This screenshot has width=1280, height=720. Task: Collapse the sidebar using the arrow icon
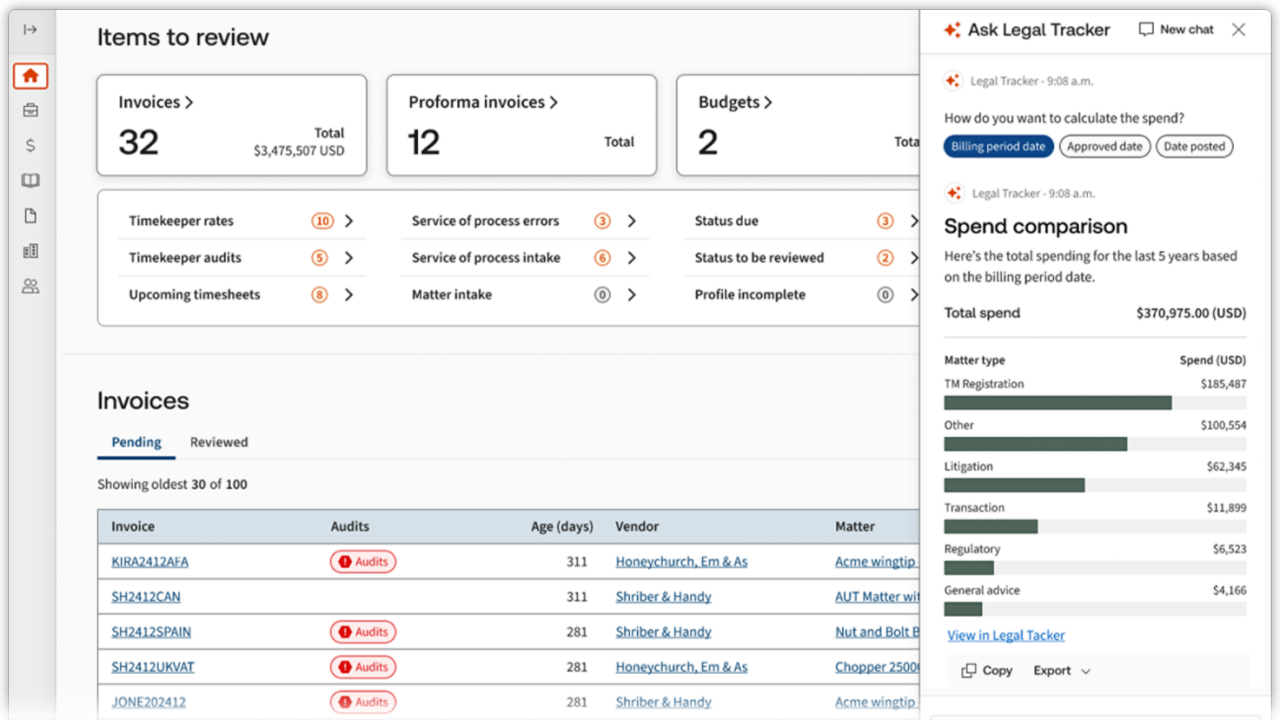30,28
